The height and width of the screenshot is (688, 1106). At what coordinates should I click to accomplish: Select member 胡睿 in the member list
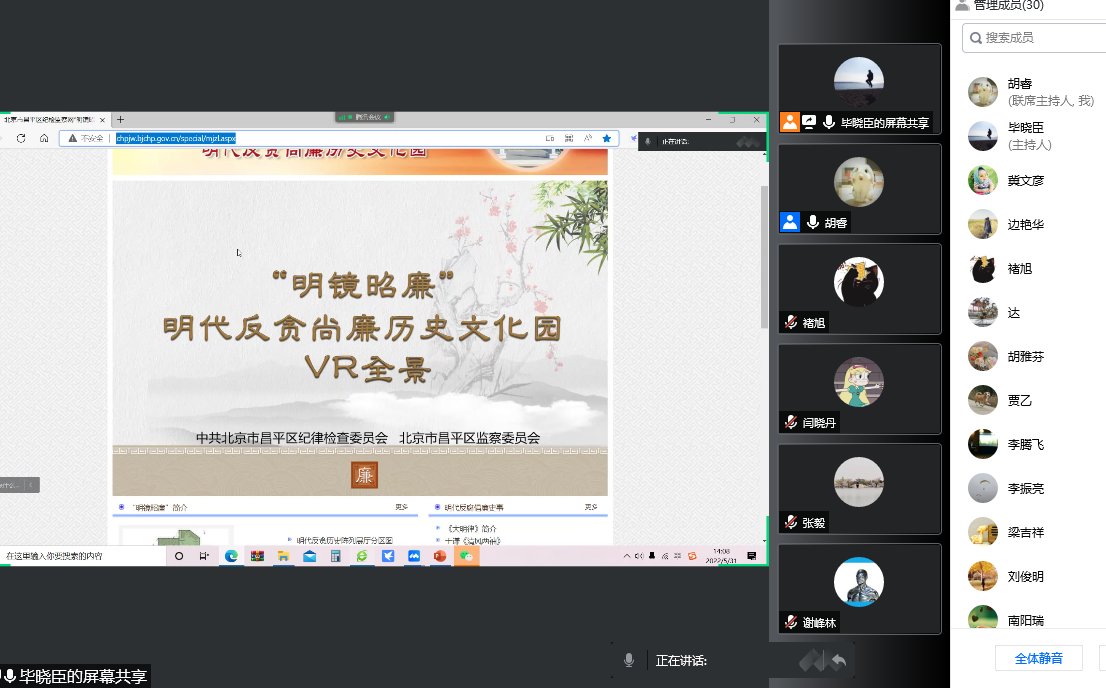(1028, 92)
